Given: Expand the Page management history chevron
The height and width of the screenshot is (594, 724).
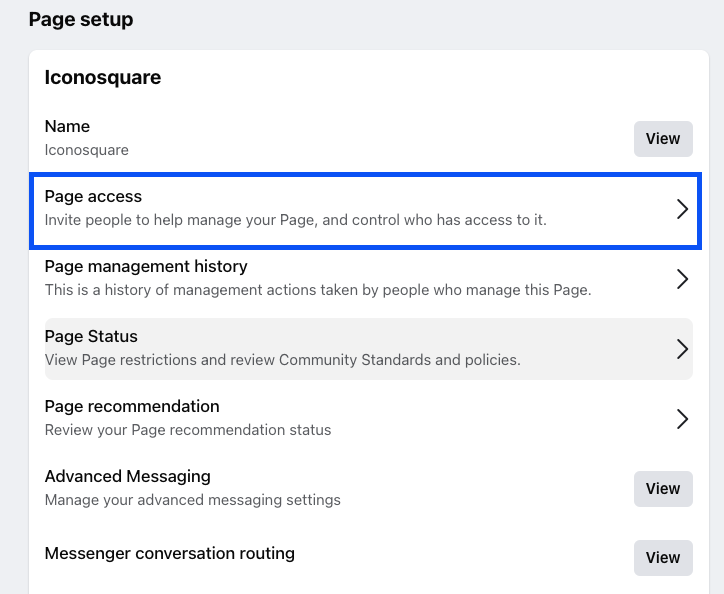Looking at the screenshot, I should [682, 279].
